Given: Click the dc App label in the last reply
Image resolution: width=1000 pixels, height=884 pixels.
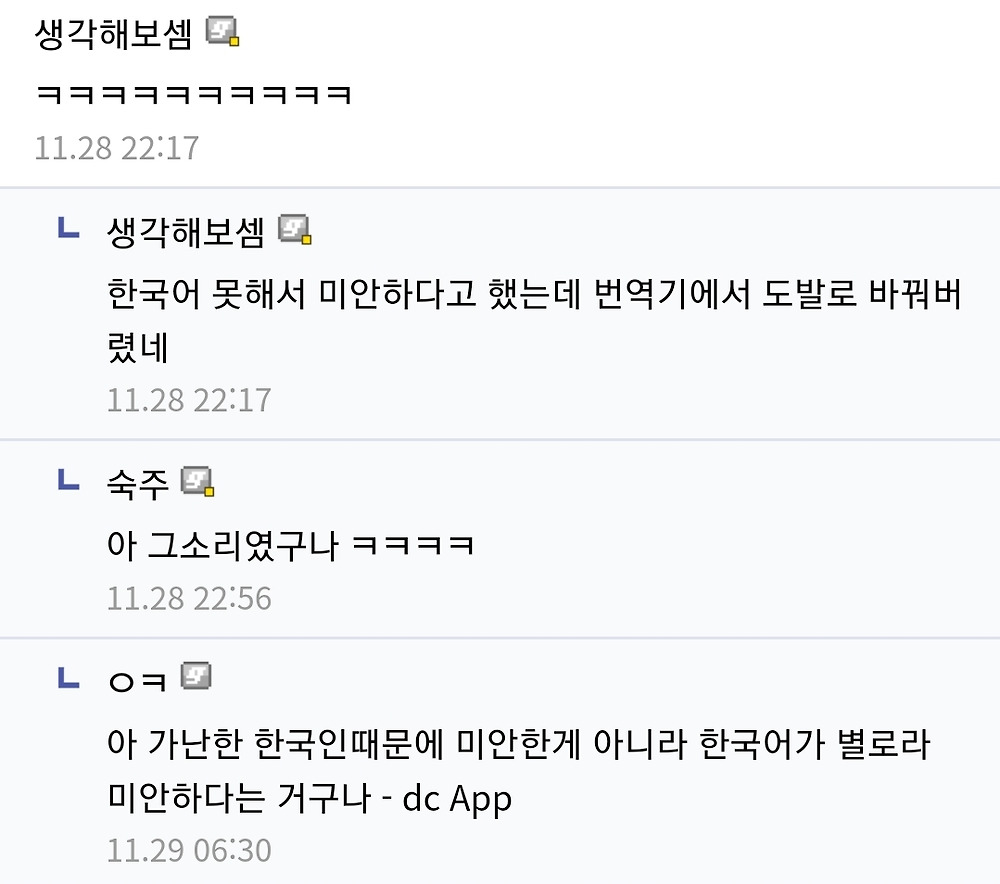Looking at the screenshot, I should pos(457,799).
